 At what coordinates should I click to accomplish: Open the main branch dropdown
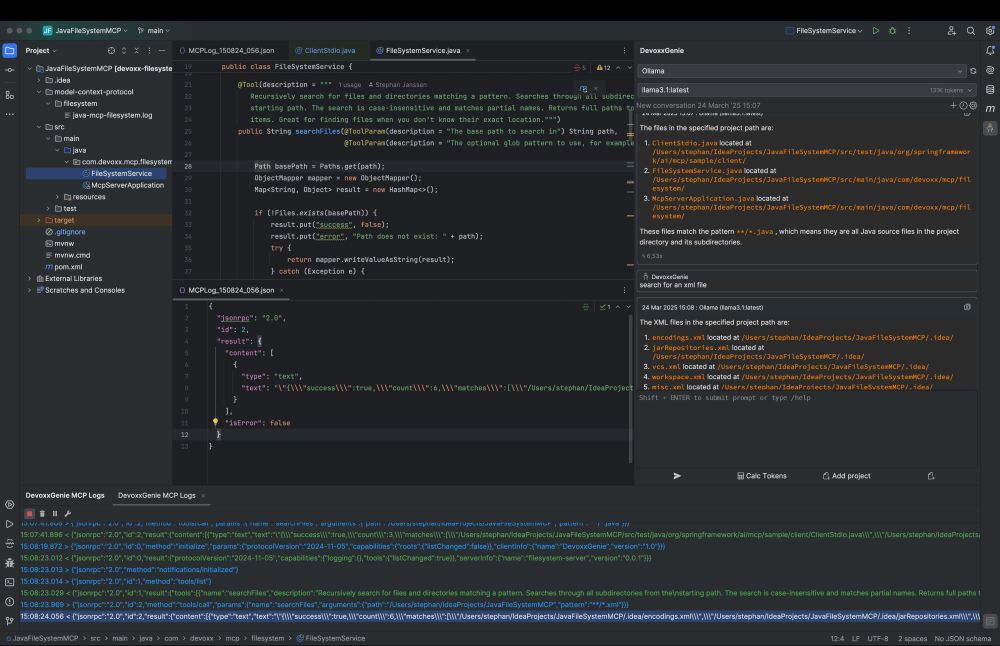154,31
